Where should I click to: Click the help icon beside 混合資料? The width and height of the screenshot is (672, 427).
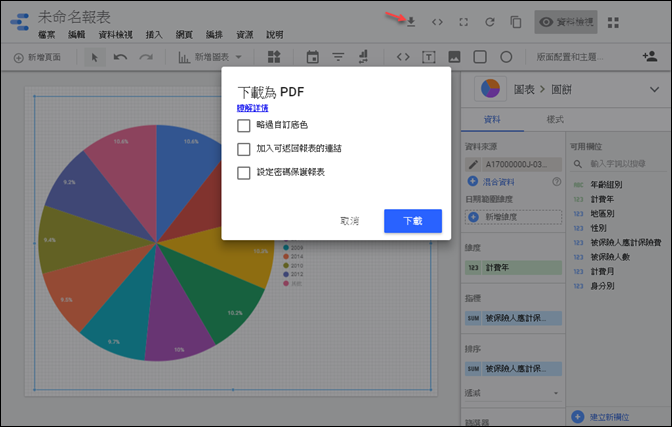[x=557, y=182]
